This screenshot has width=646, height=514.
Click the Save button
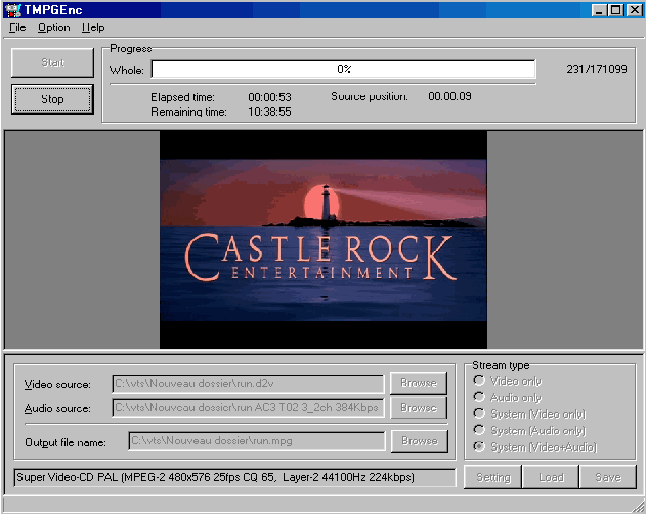coord(608,477)
